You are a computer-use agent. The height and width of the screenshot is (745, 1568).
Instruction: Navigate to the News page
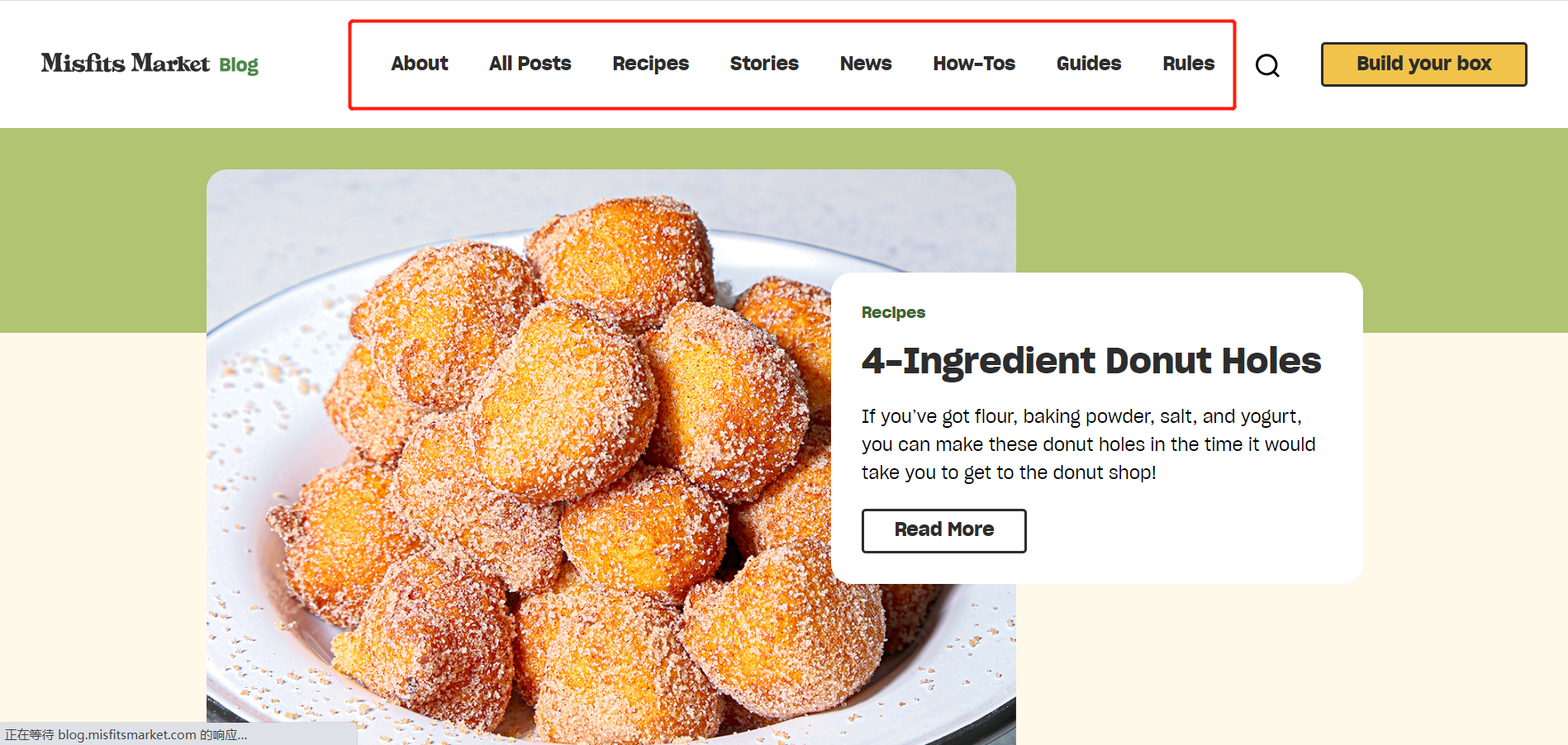coord(866,64)
